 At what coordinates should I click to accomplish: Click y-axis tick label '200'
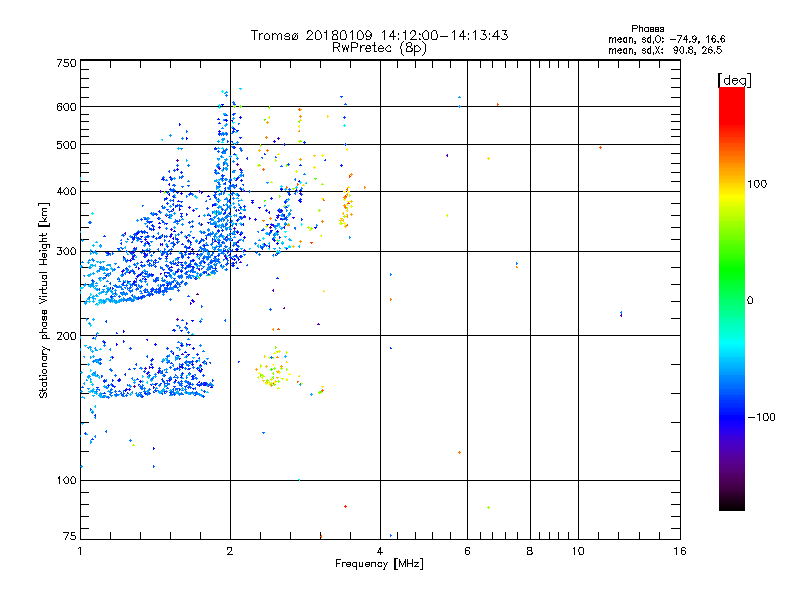coord(66,336)
